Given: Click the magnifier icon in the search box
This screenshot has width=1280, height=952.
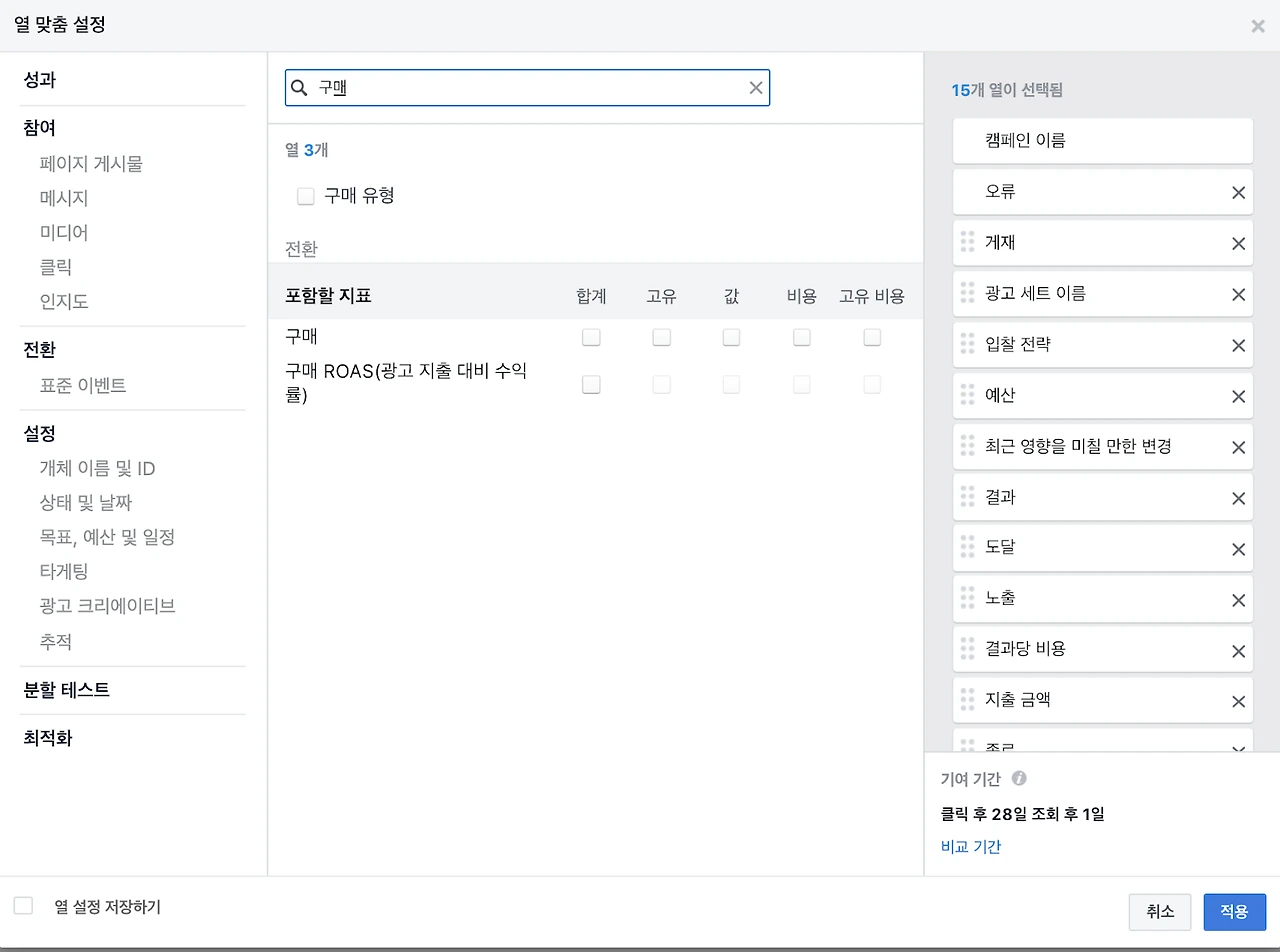Looking at the screenshot, I should tap(298, 88).
